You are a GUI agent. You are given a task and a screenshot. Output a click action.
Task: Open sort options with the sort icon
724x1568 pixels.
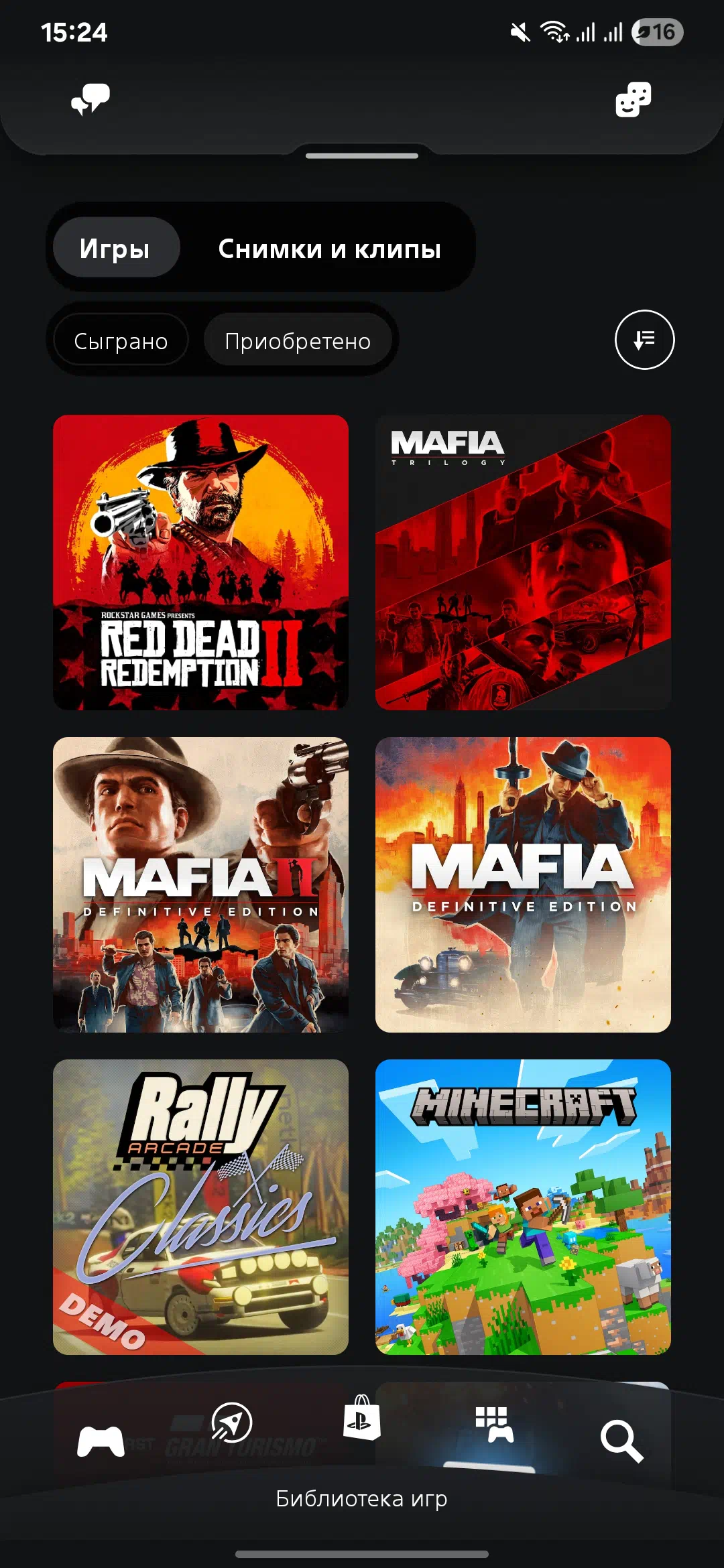coord(644,340)
